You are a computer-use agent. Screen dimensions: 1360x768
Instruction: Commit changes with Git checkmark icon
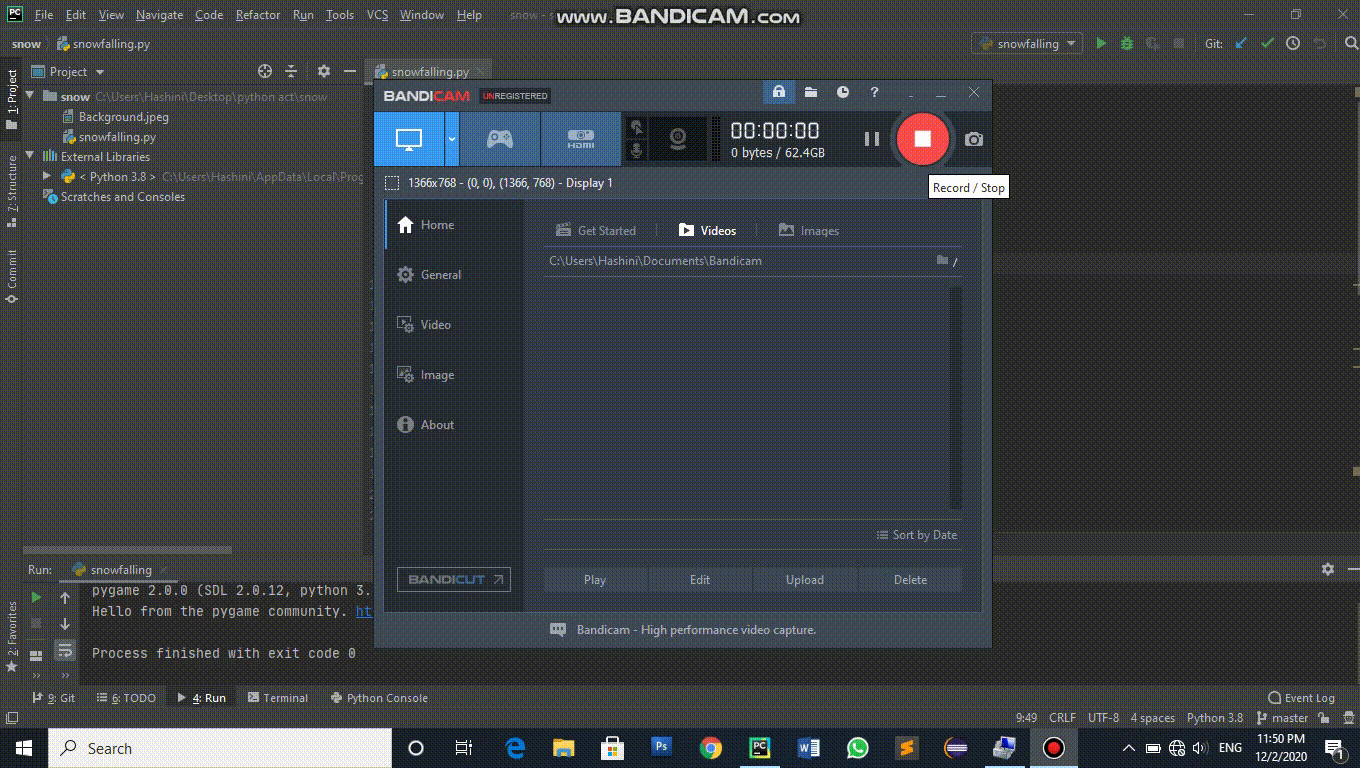pos(1267,44)
